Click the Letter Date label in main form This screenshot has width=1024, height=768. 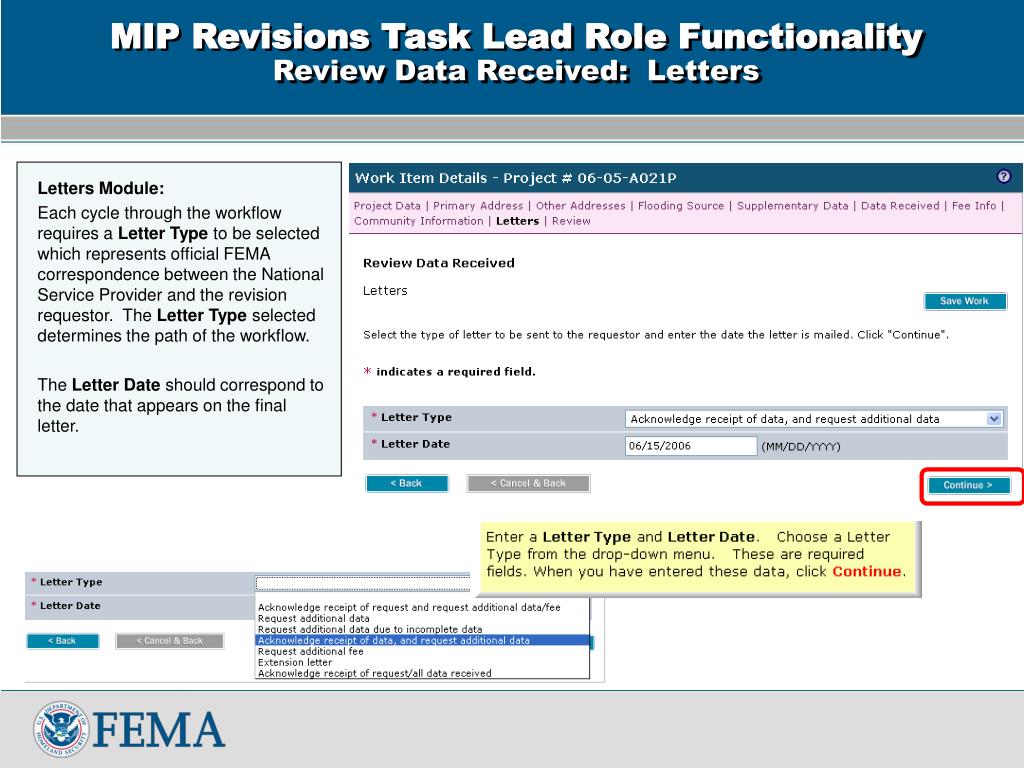point(415,444)
